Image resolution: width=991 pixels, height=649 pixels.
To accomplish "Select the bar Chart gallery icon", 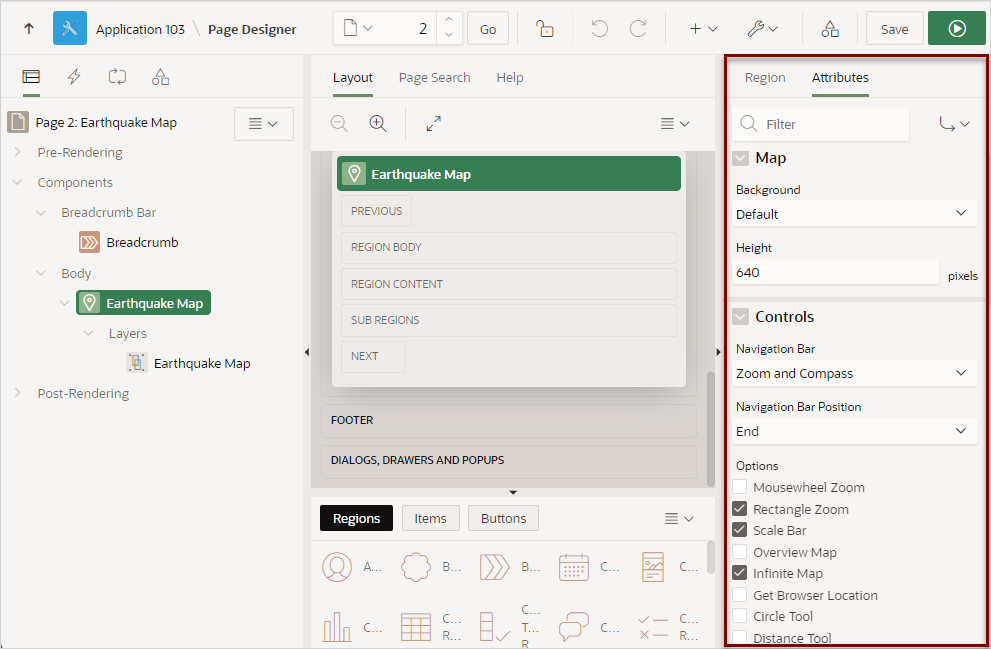I will pyautogui.click(x=337, y=627).
